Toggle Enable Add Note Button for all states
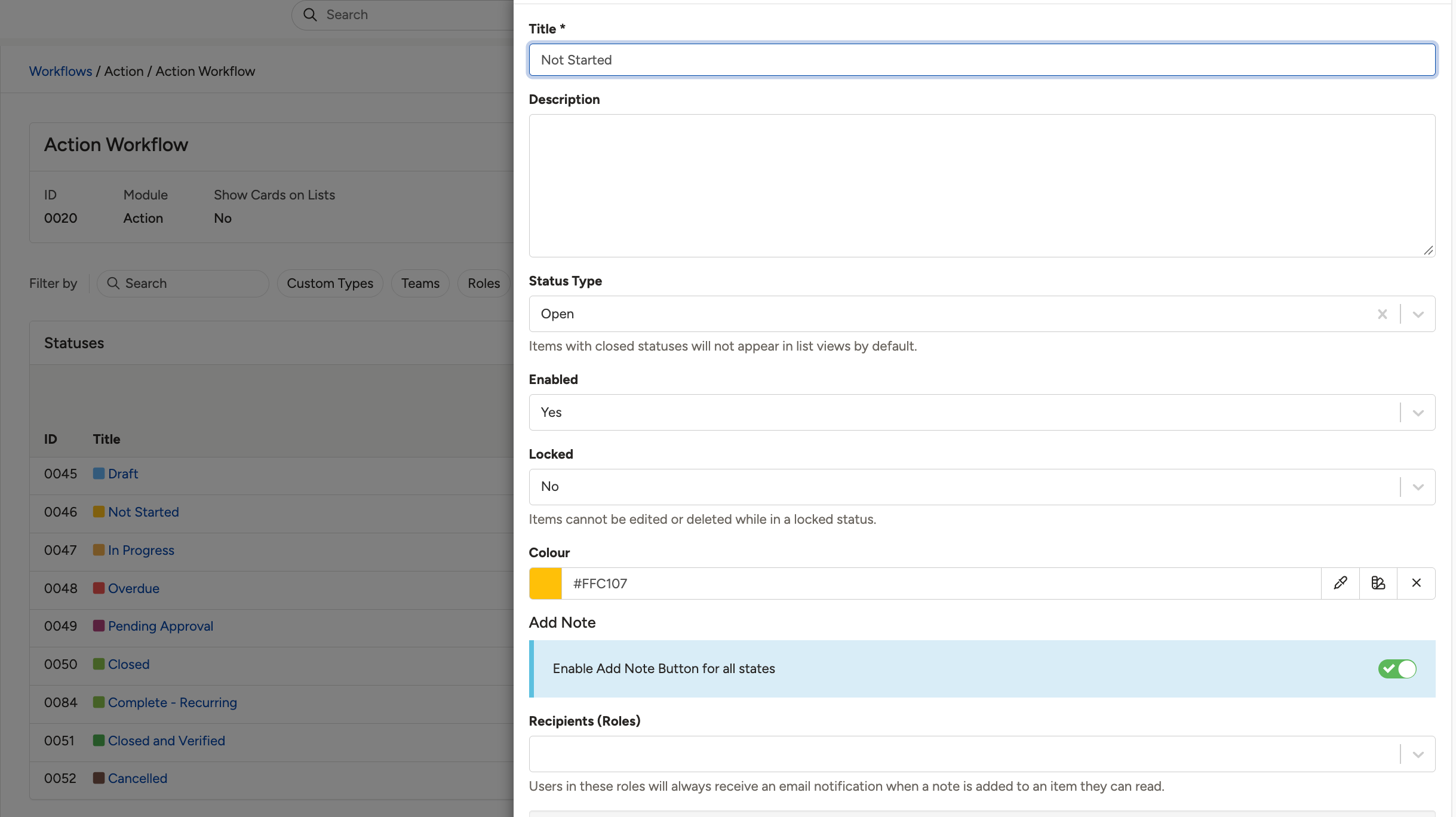 point(1397,669)
